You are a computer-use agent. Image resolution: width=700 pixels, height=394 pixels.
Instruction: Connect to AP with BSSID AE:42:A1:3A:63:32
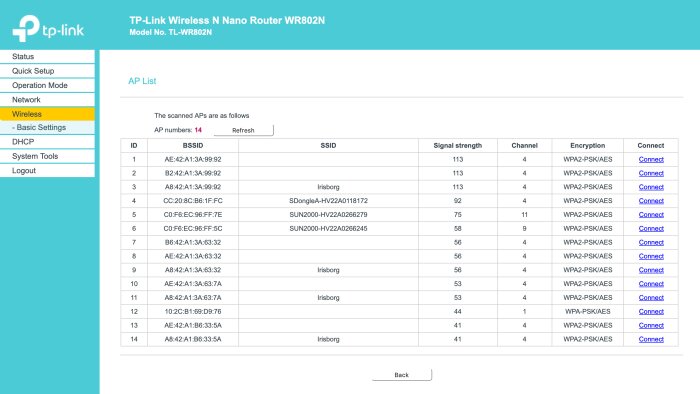click(651, 256)
